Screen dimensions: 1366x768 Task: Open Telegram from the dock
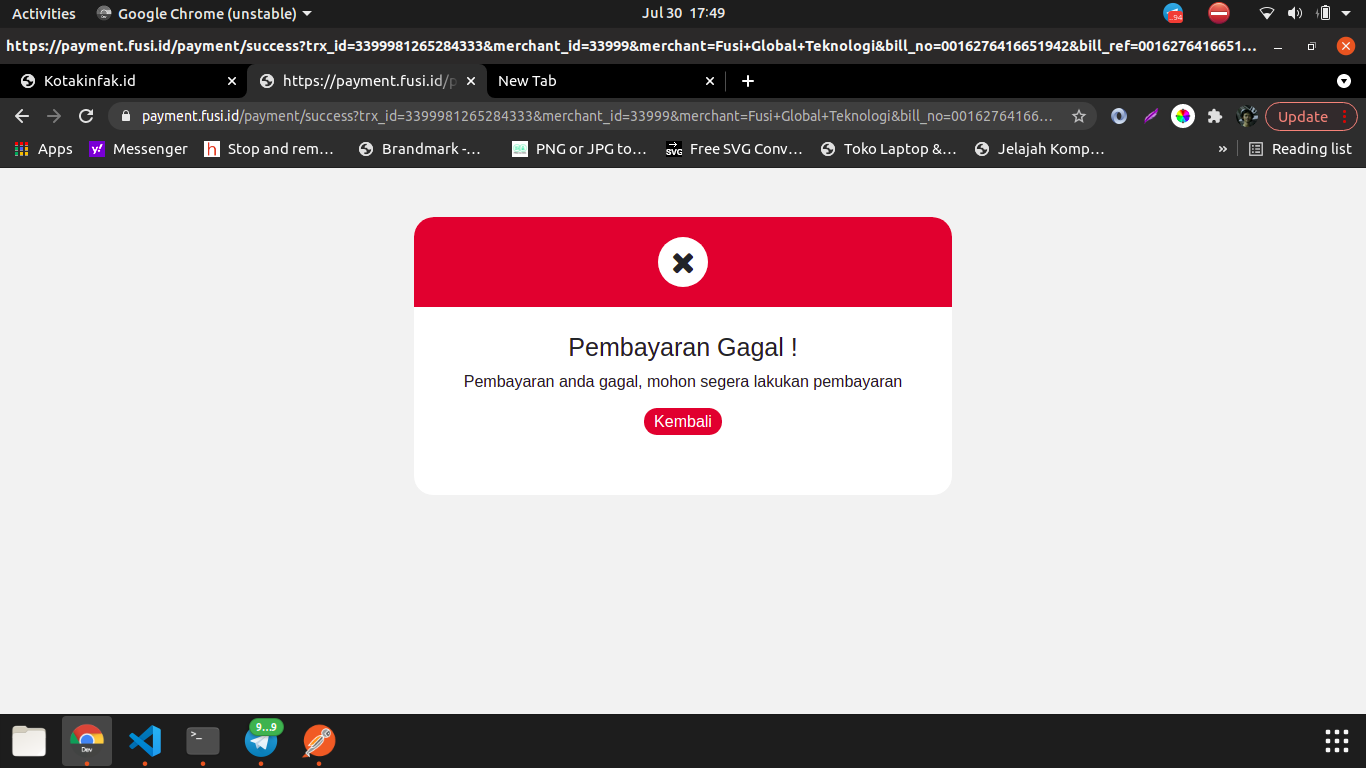coord(261,741)
